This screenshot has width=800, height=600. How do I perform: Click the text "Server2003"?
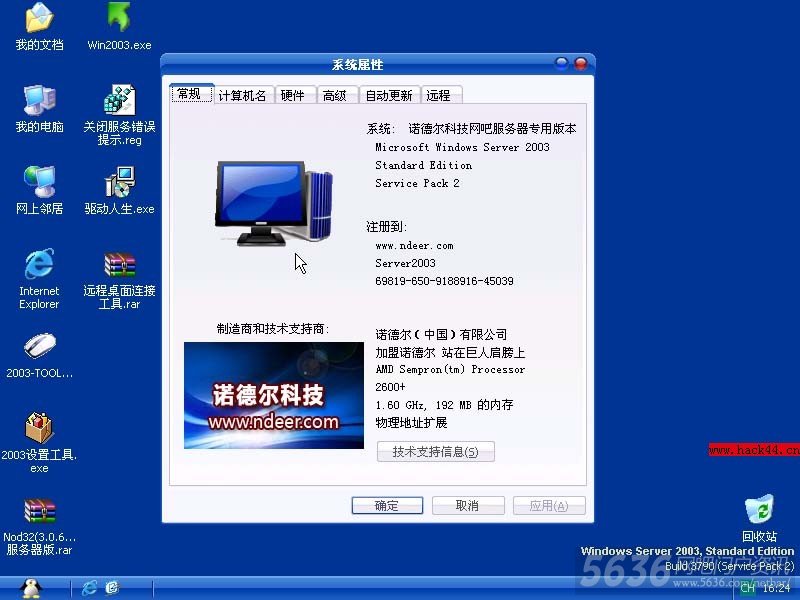[406, 263]
